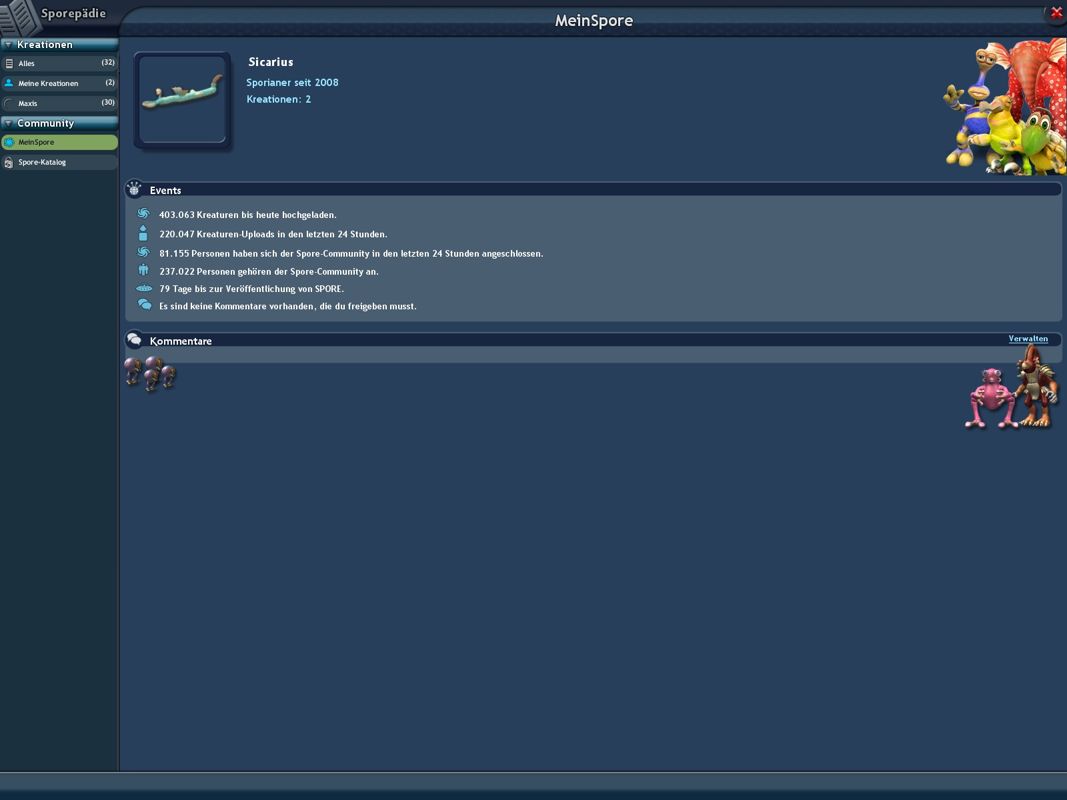
Task: Click the Sicarius creature thumbnail
Action: 183,97
